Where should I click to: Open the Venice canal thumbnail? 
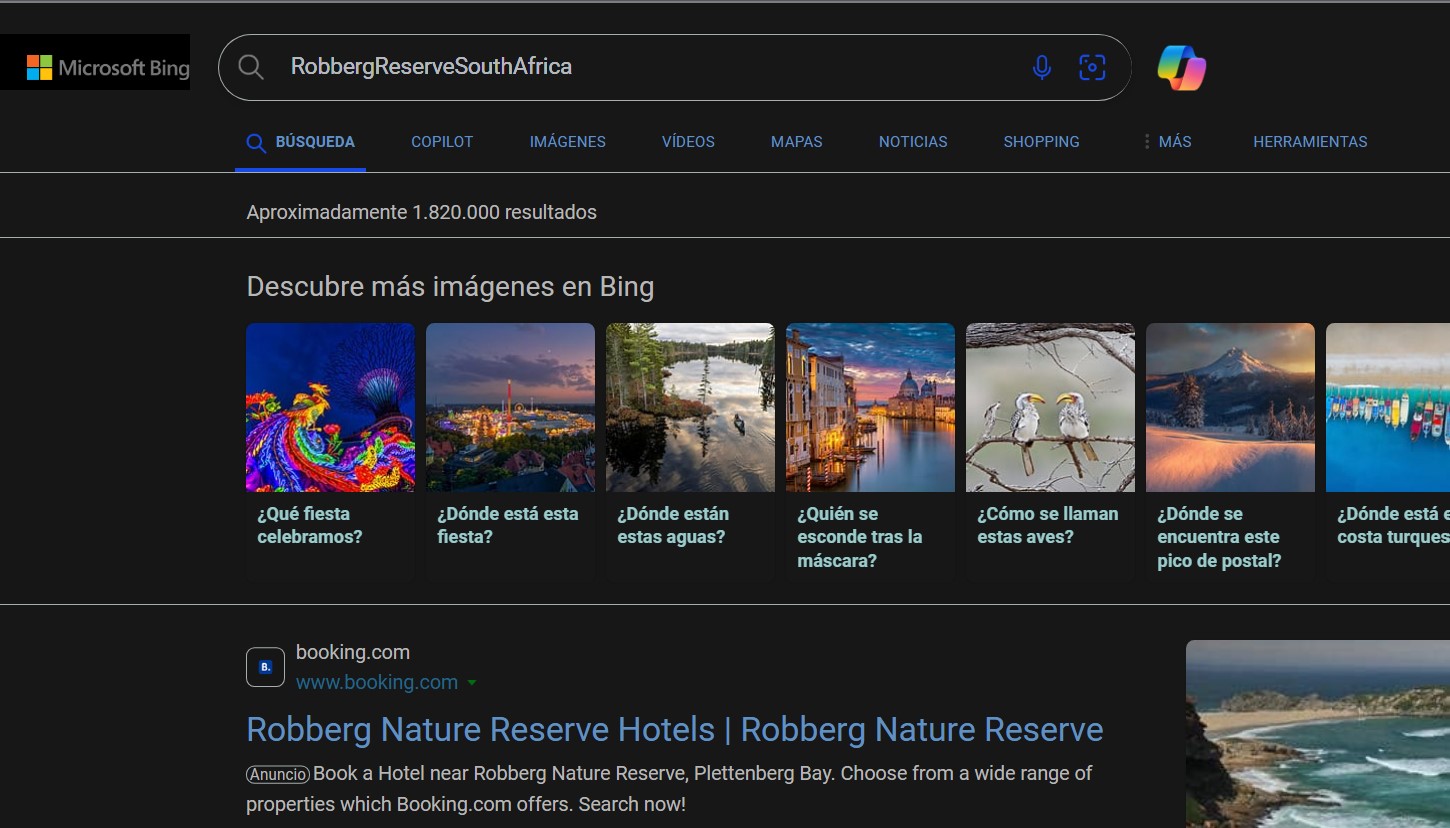click(870, 407)
